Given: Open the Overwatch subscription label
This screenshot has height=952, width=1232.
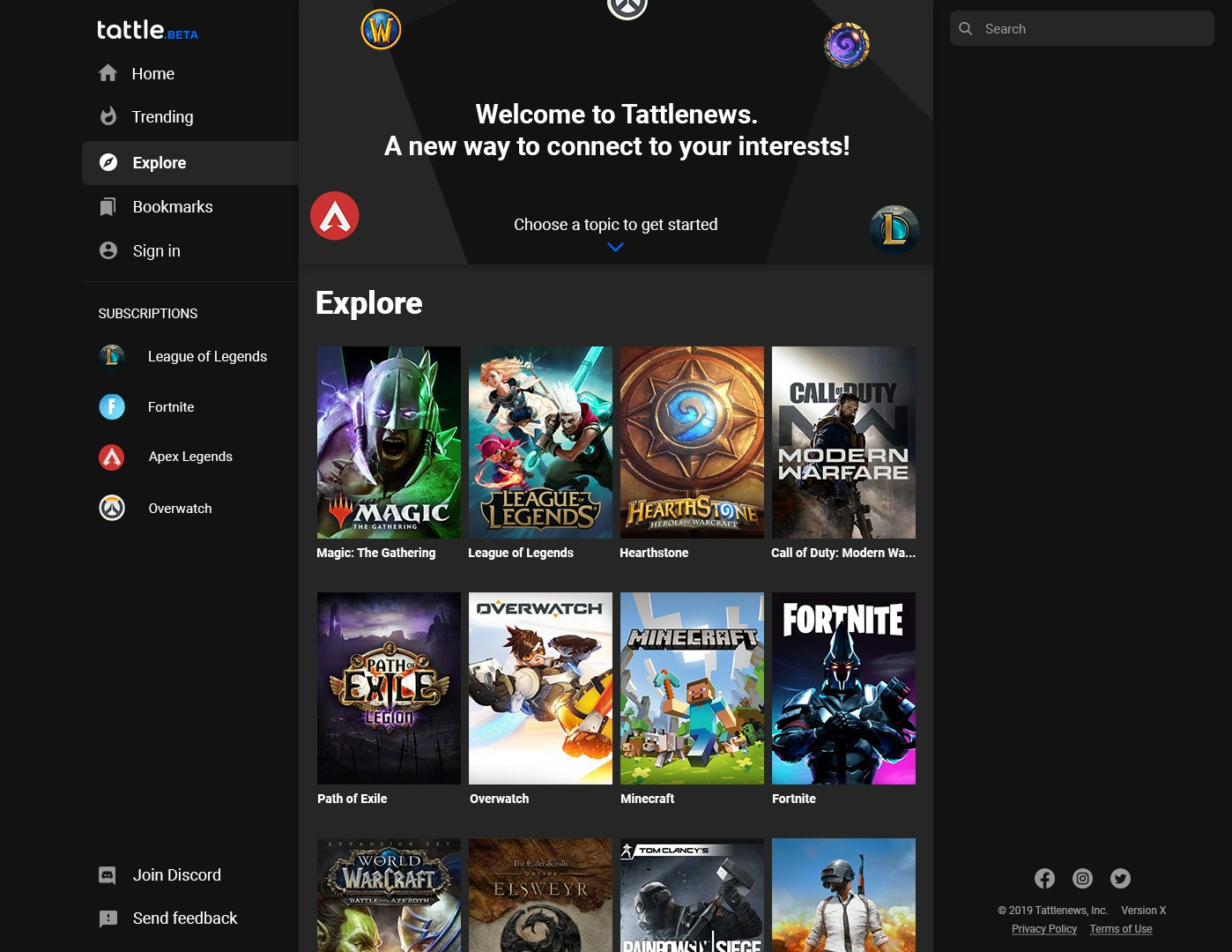Looking at the screenshot, I should [180, 509].
